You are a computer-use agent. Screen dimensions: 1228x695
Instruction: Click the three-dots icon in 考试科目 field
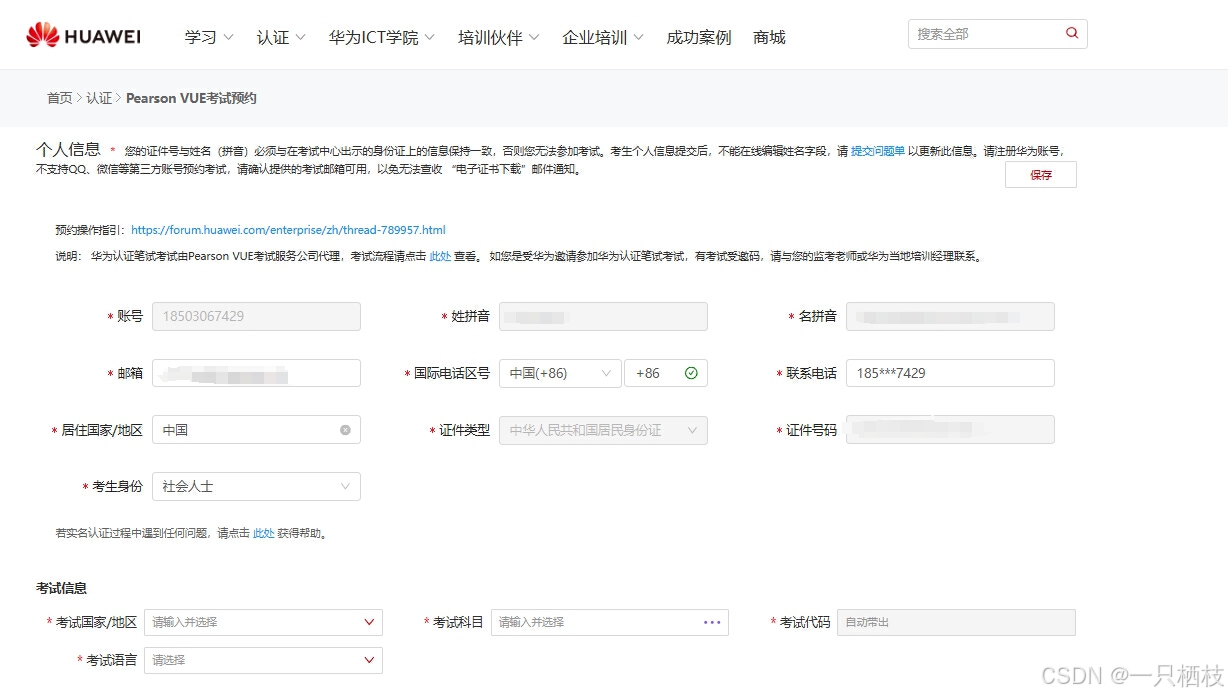coord(712,622)
